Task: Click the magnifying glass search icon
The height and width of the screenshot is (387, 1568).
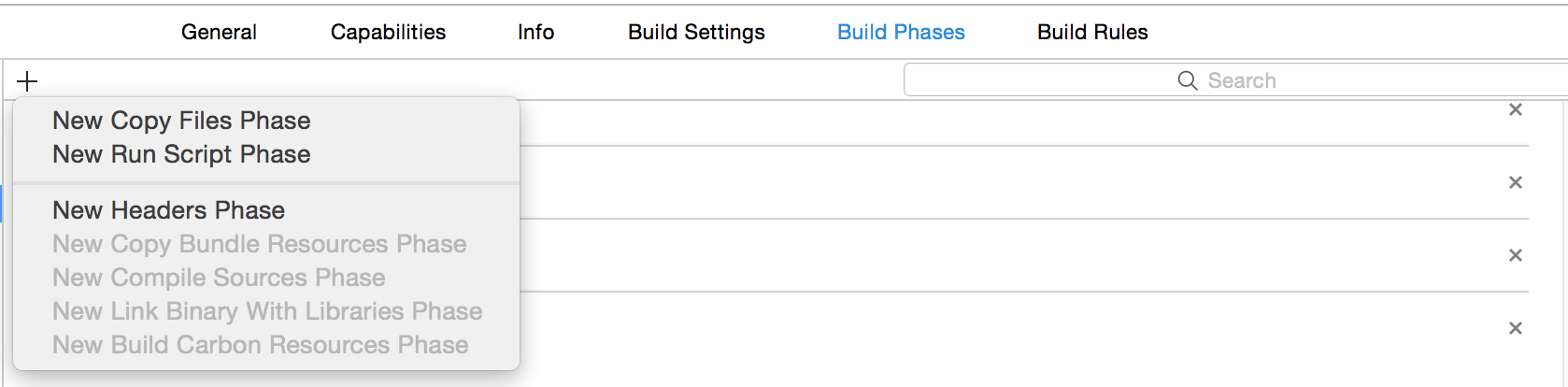Action: (x=1188, y=80)
